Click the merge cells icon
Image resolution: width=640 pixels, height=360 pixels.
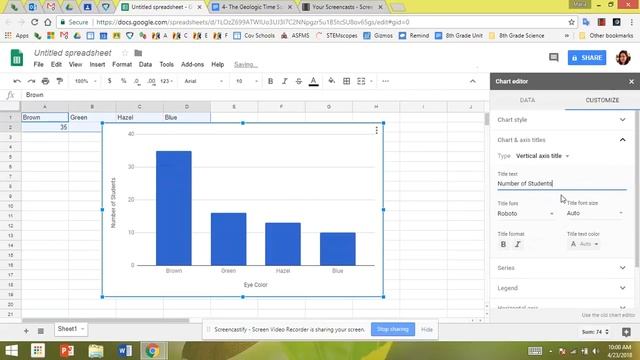pyautogui.click(x=361, y=81)
